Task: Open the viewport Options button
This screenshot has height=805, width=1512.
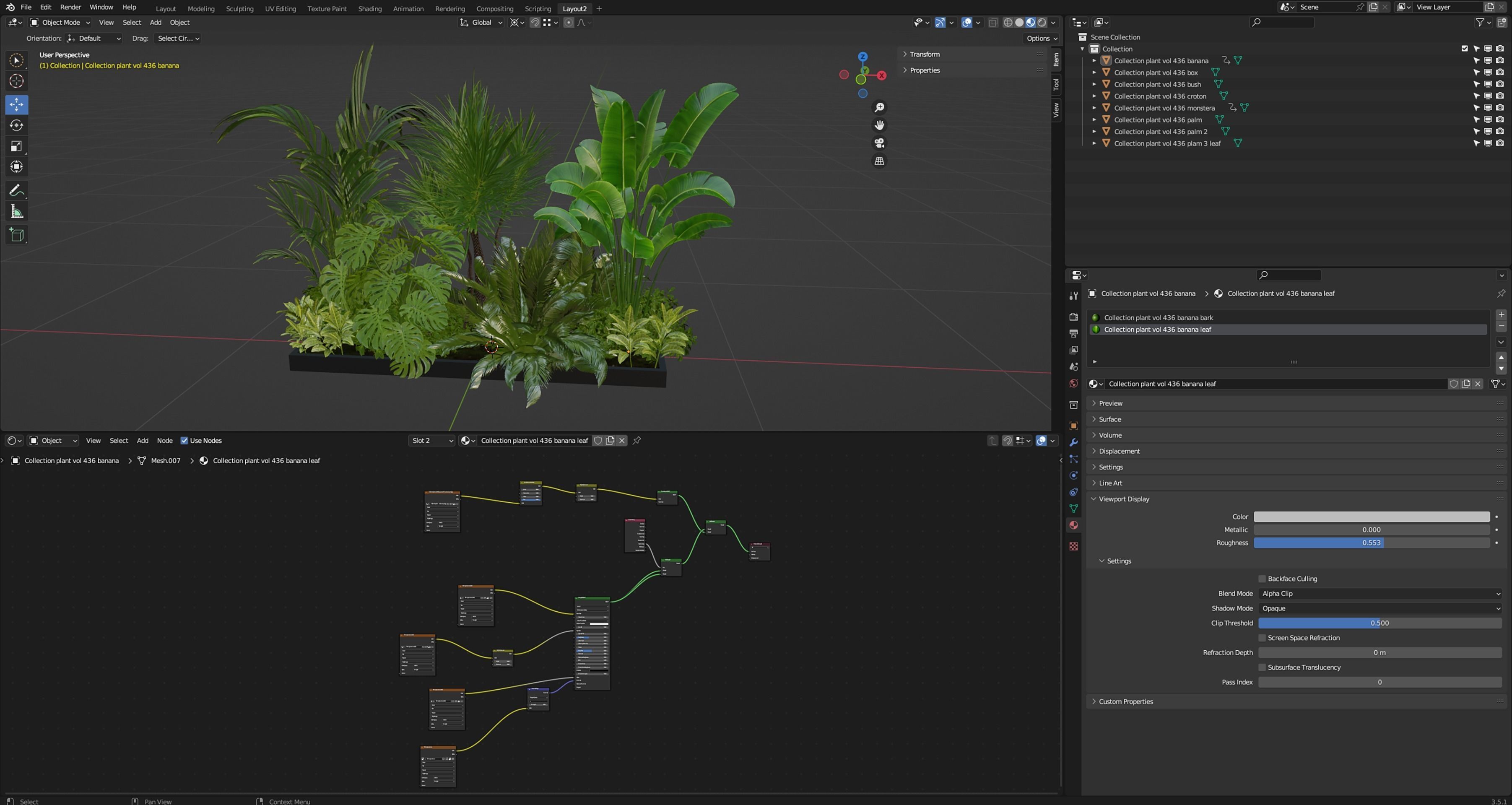Action: coord(1042,38)
